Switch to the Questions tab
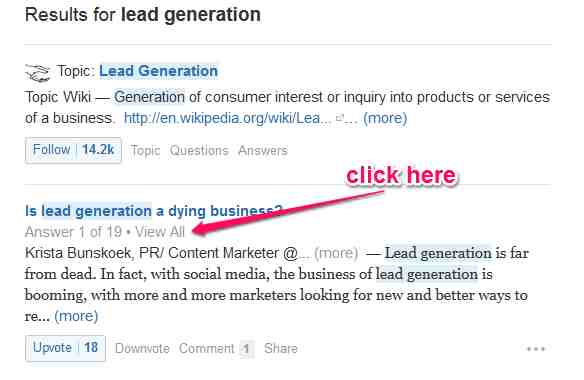Screen dimensions: 584x380 click(x=199, y=151)
